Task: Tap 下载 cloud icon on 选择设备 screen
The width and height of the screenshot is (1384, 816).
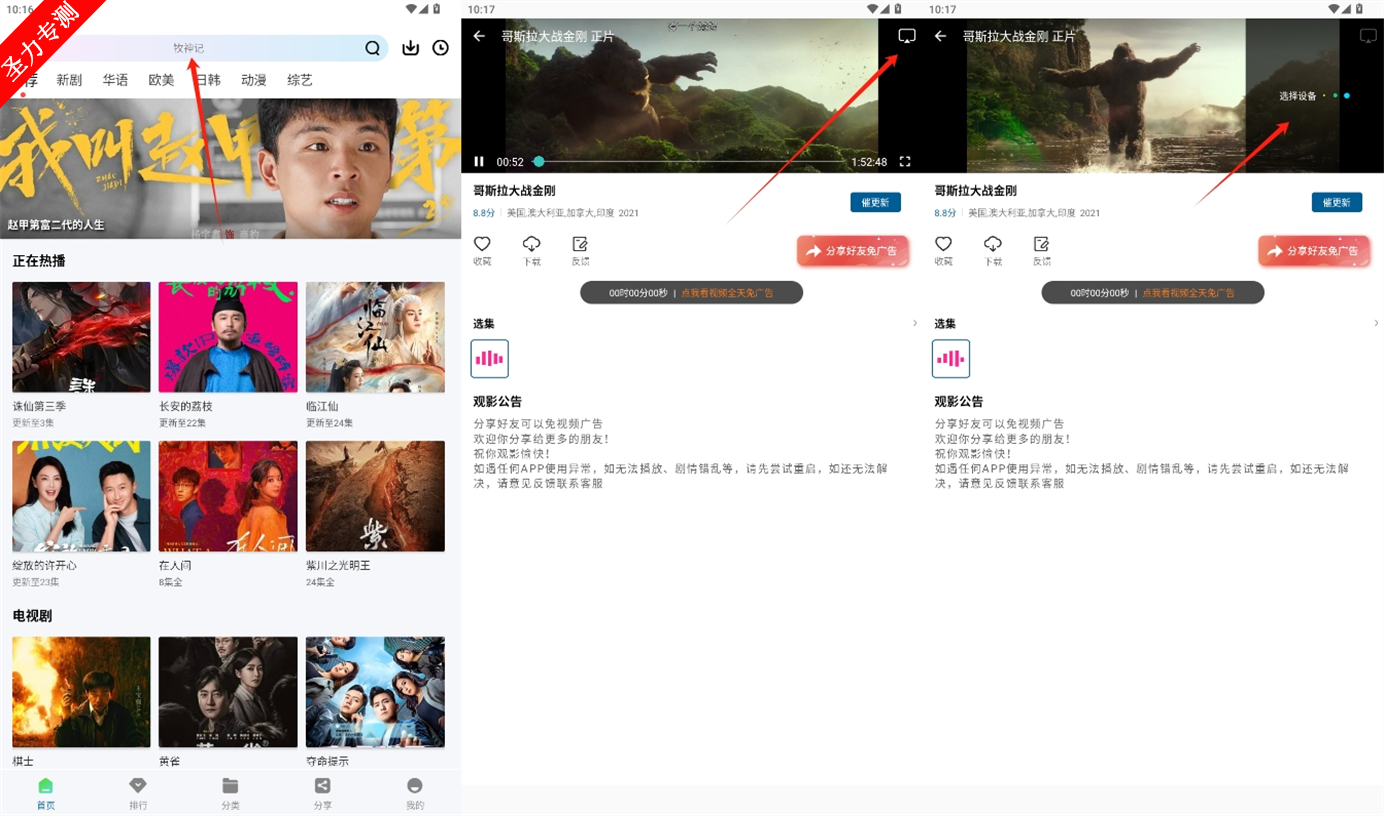Action: [992, 244]
